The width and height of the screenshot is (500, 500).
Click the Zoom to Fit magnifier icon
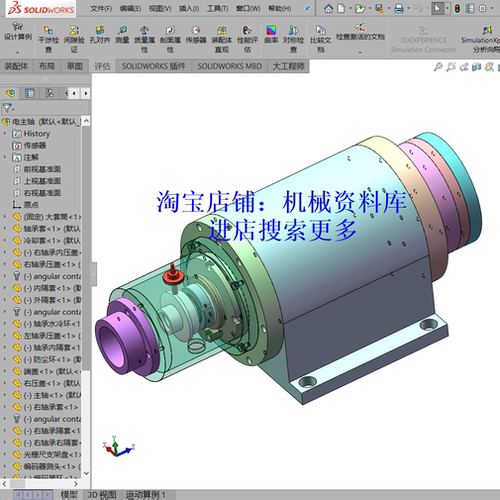click(438, 67)
